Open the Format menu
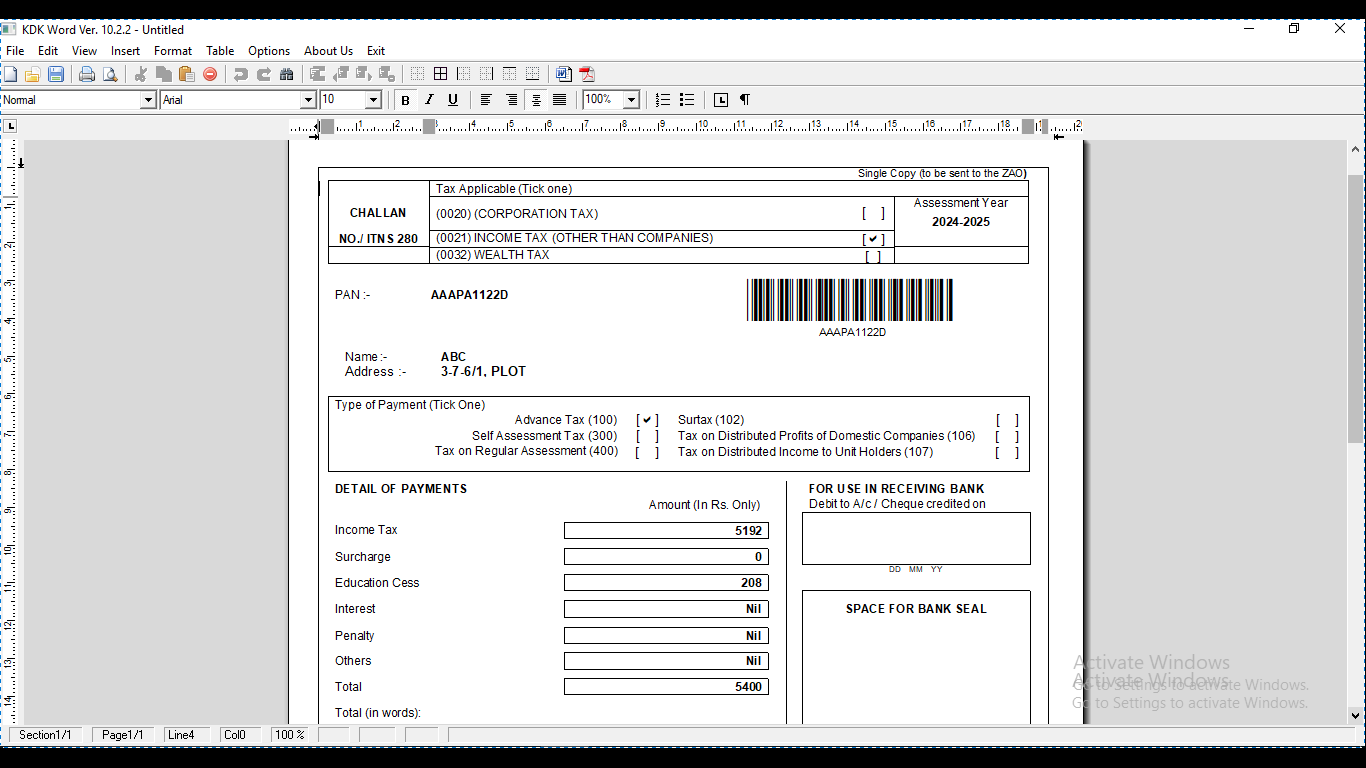This screenshot has height=768, width=1366. (x=173, y=51)
